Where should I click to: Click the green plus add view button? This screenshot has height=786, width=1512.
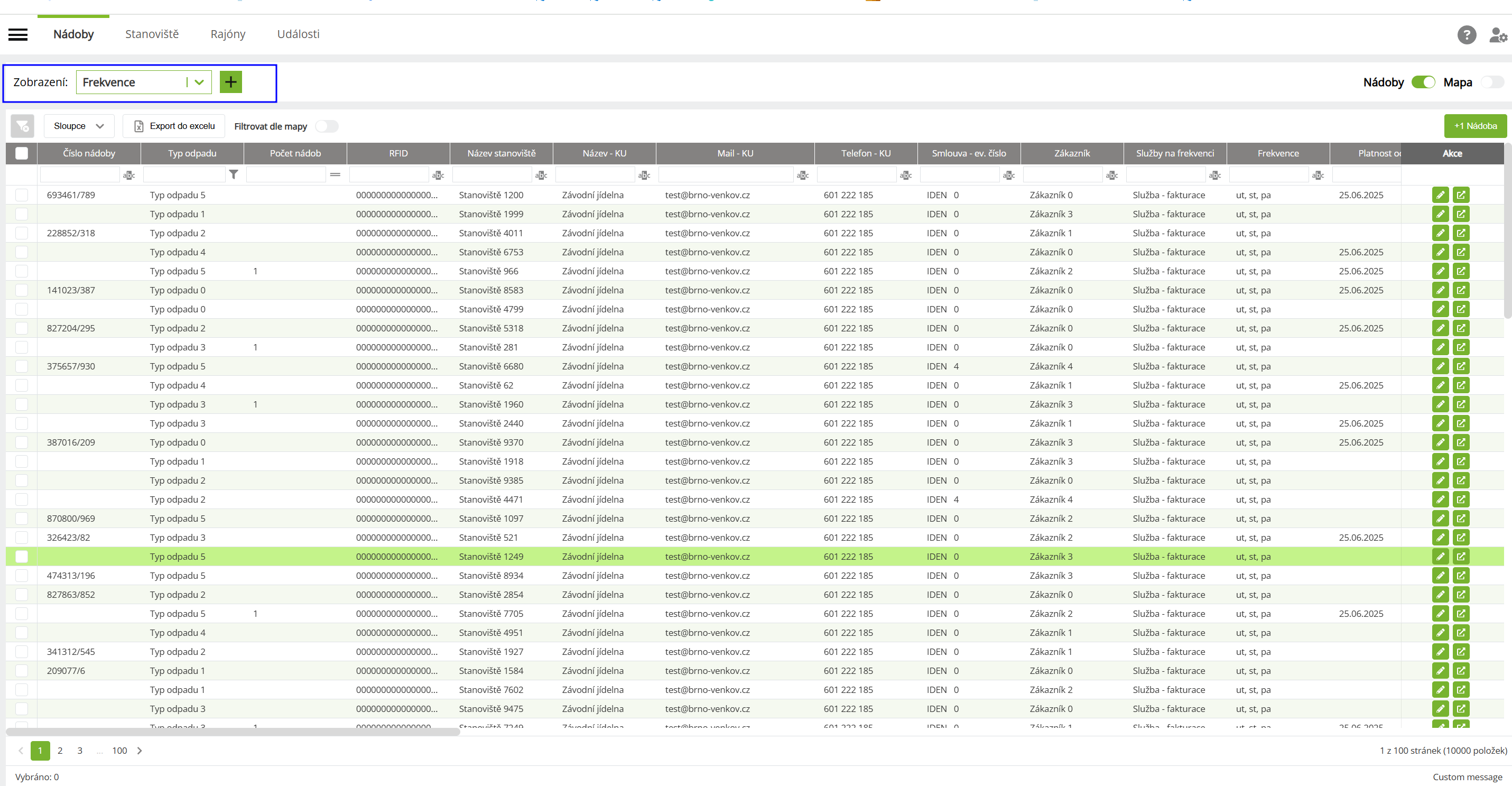tap(230, 82)
